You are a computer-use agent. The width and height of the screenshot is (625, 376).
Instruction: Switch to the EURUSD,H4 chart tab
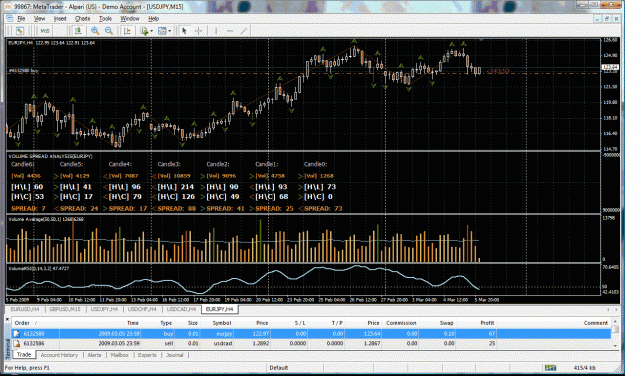click(x=25, y=309)
